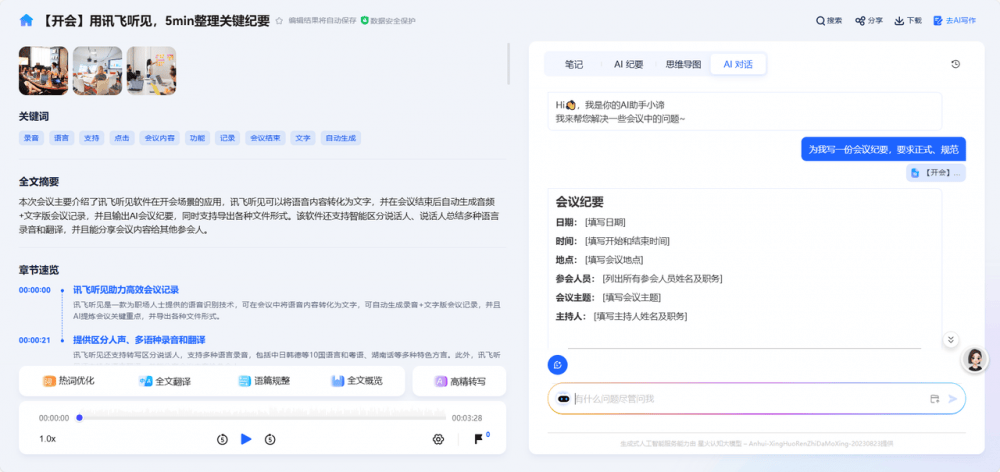Skip audio forward five seconds

[x=270, y=439]
